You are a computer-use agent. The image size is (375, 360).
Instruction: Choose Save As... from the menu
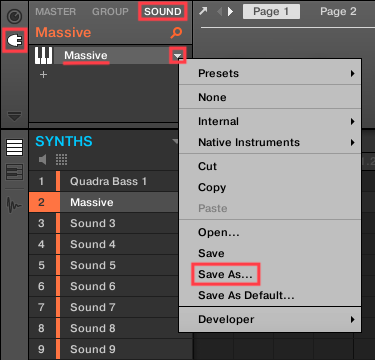point(225,274)
